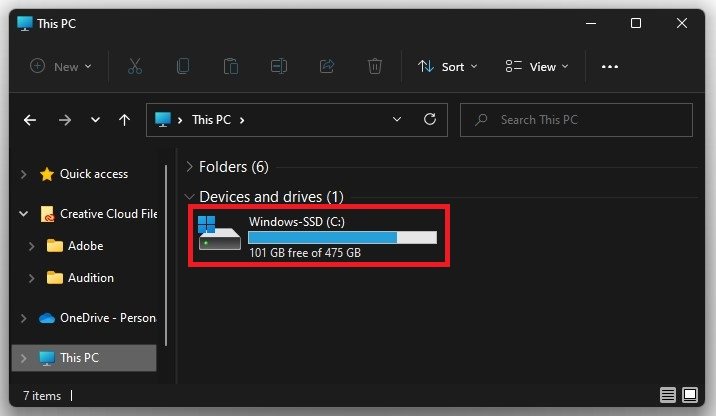716x416 pixels.
Task: Click the Cut scissors icon
Action: point(135,66)
